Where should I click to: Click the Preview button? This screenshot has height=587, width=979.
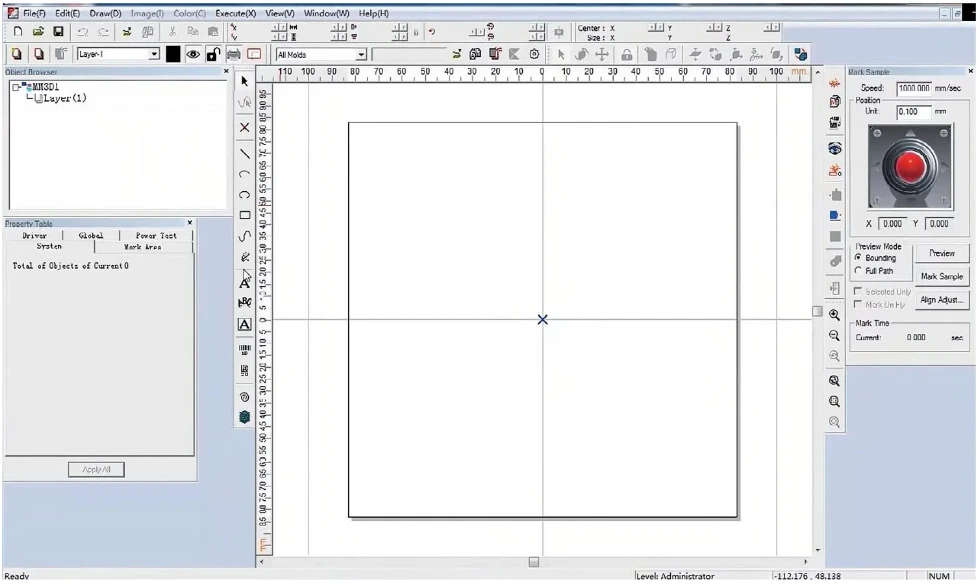coord(942,253)
